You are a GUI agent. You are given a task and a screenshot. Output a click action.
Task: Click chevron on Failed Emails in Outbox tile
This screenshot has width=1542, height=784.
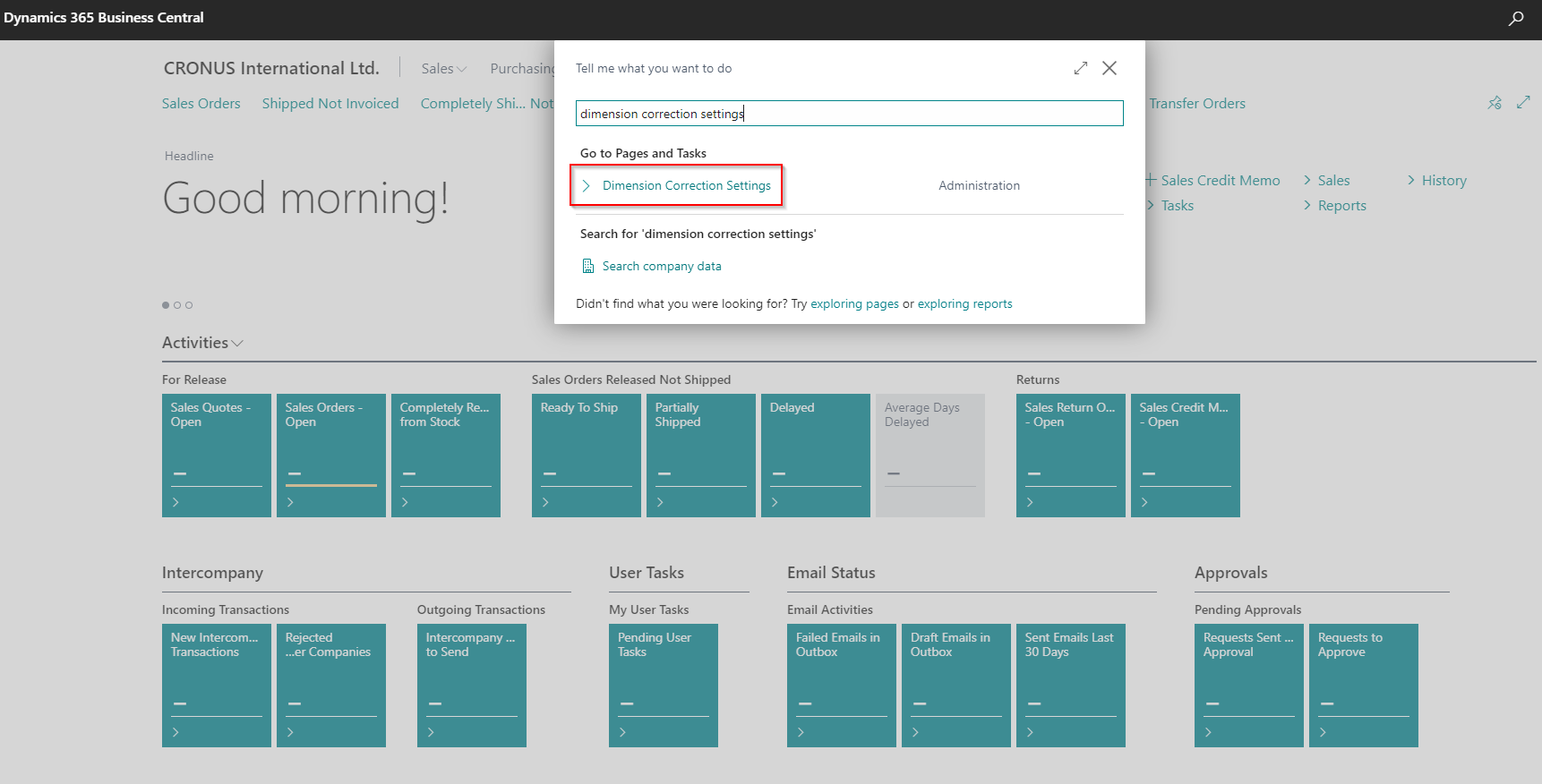click(801, 732)
